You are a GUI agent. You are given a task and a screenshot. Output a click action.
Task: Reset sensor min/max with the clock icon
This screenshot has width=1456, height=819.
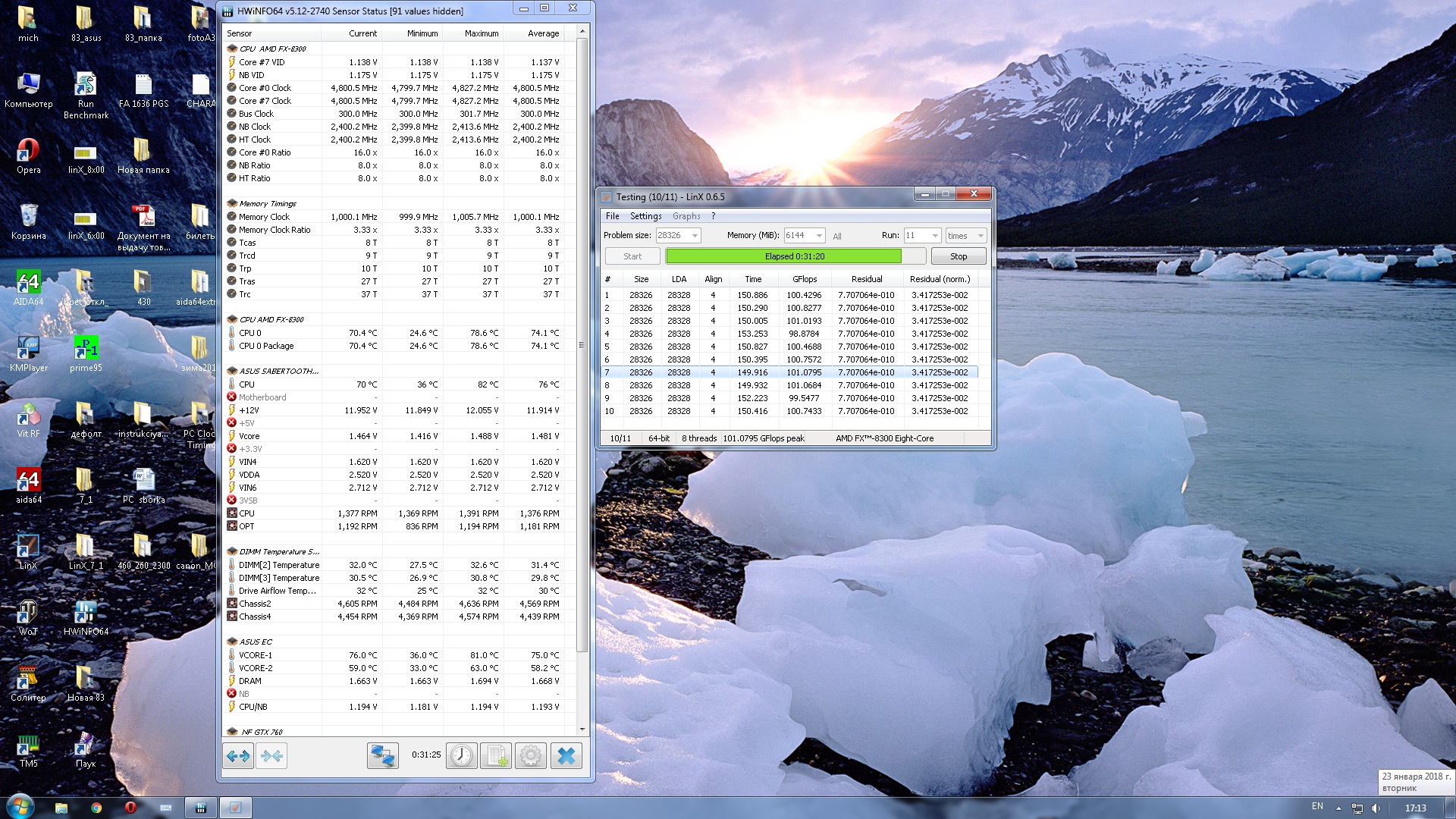[x=461, y=756]
